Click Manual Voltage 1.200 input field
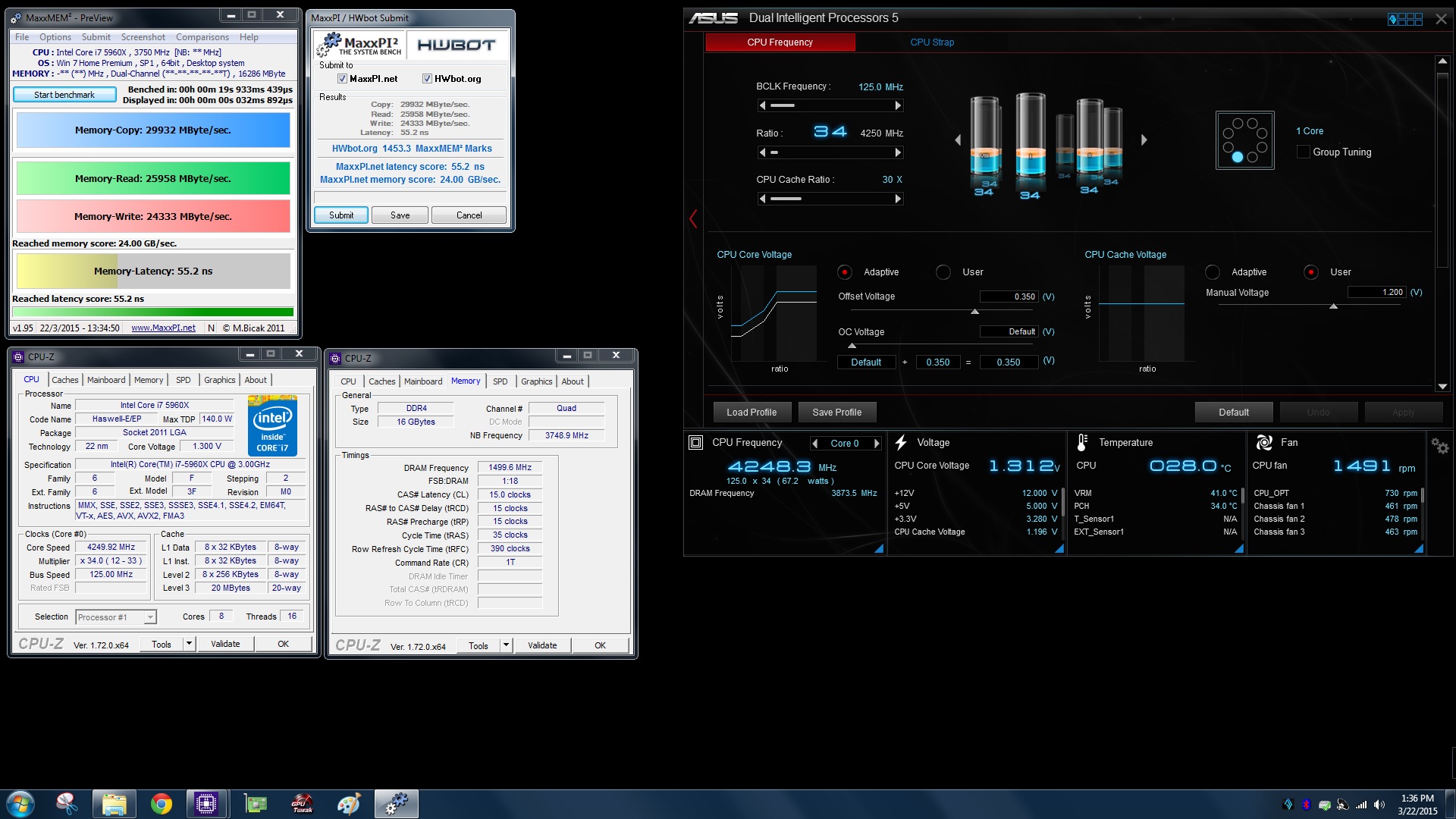Screen dimensions: 1456x819 pos(1377,292)
